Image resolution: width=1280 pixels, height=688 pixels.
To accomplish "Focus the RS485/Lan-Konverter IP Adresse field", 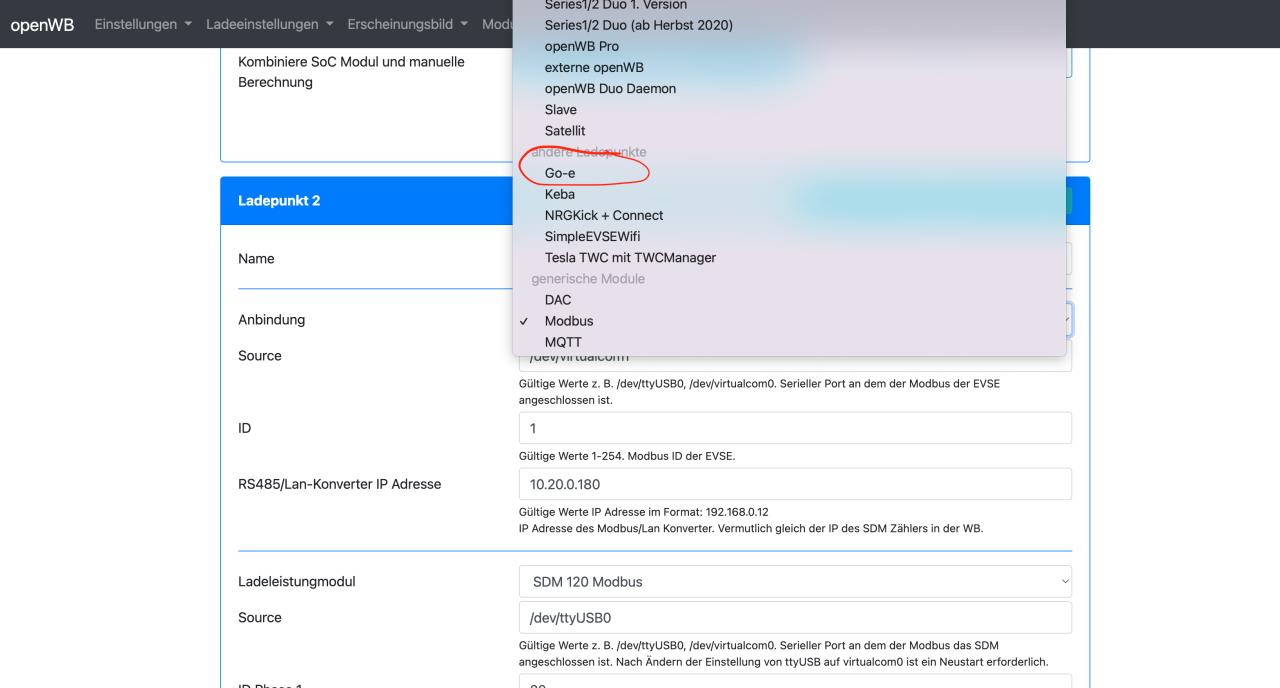I will 795,484.
